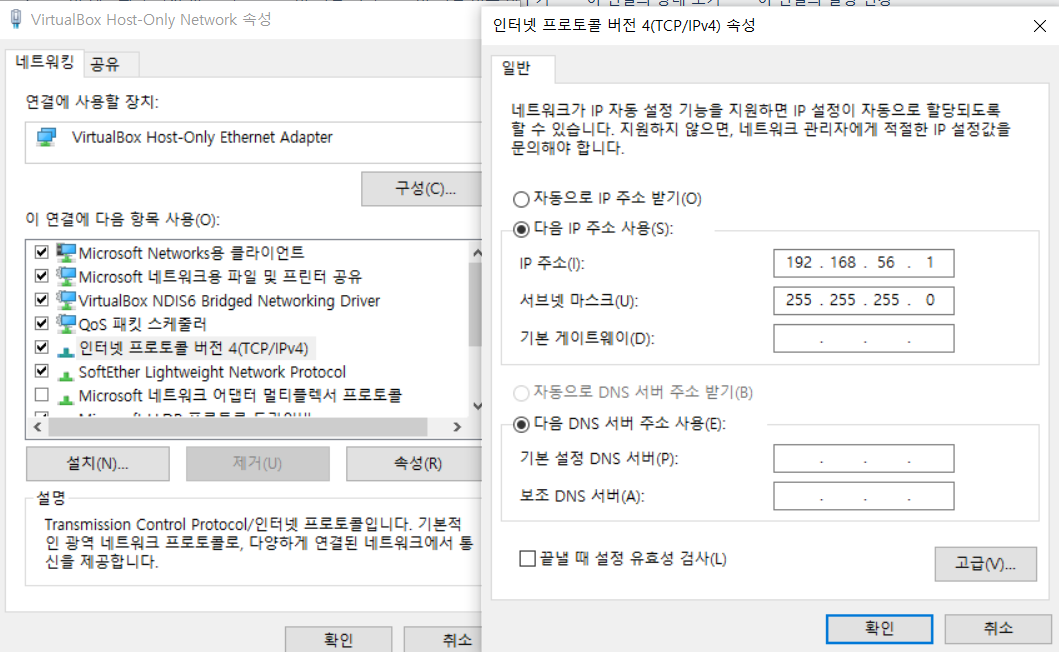1059x652 pixels.
Task: Click the 파일 및 프린터 공유 item icon
Action: [66, 276]
